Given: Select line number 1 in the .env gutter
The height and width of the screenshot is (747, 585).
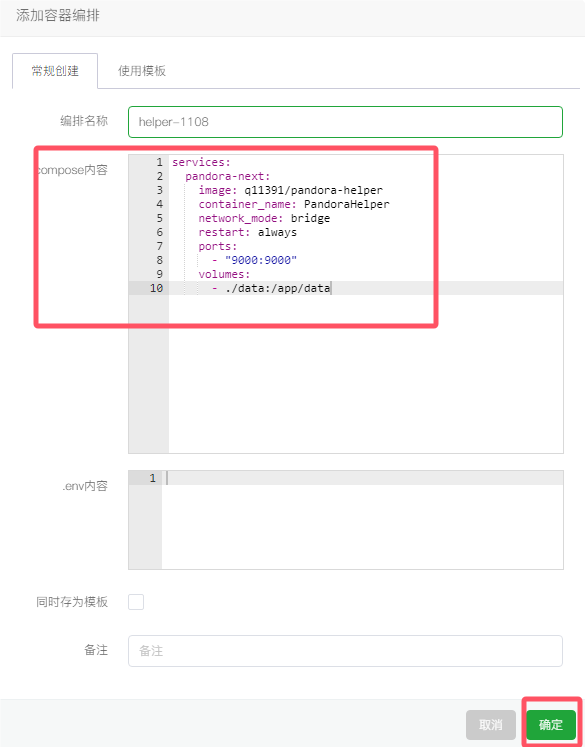Looking at the screenshot, I should [x=152, y=478].
